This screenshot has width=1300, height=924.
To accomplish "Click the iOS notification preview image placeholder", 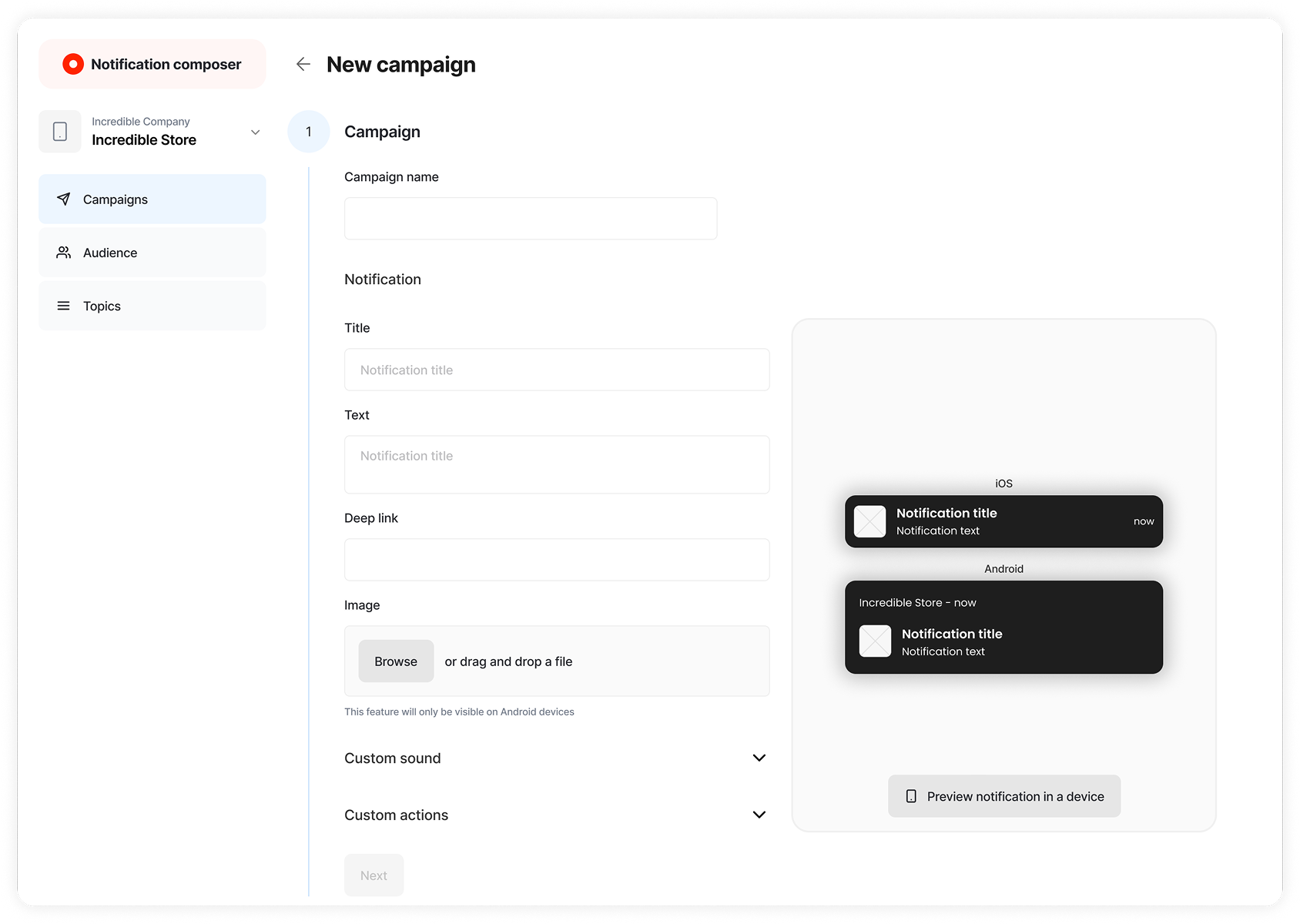I will tap(870, 521).
